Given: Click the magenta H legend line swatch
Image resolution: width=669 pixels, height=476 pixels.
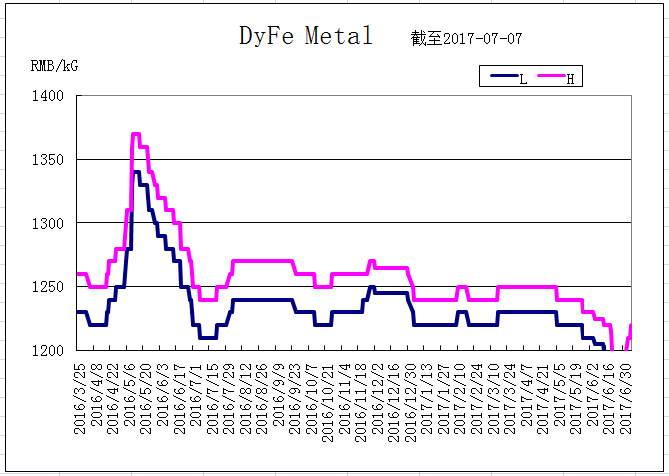Looking at the screenshot, I should click(x=551, y=75).
